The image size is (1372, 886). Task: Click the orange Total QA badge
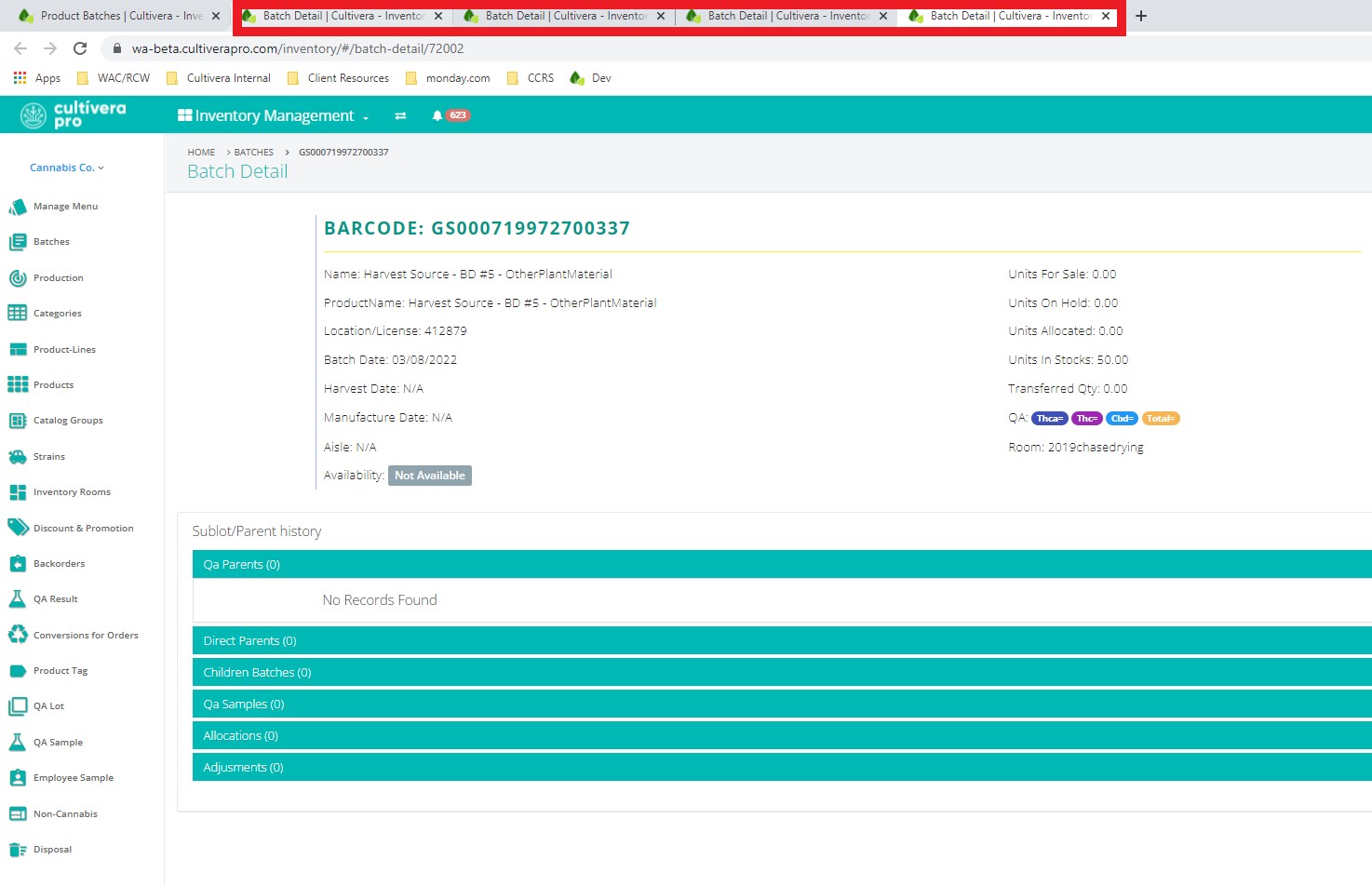(x=1161, y=419)
